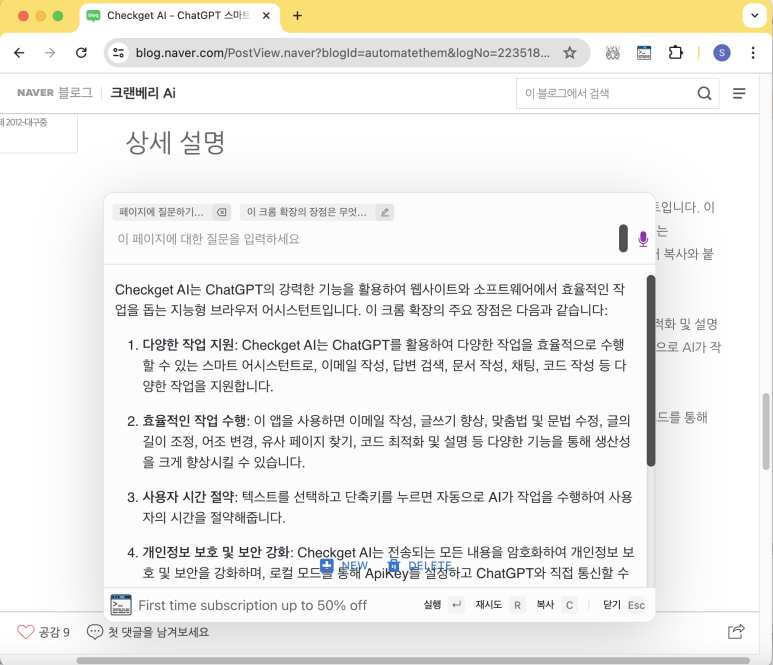Click the 개인정보 보호 및 보안 강화 text
The width and height of the screenshot is (773, 665).
216,552
